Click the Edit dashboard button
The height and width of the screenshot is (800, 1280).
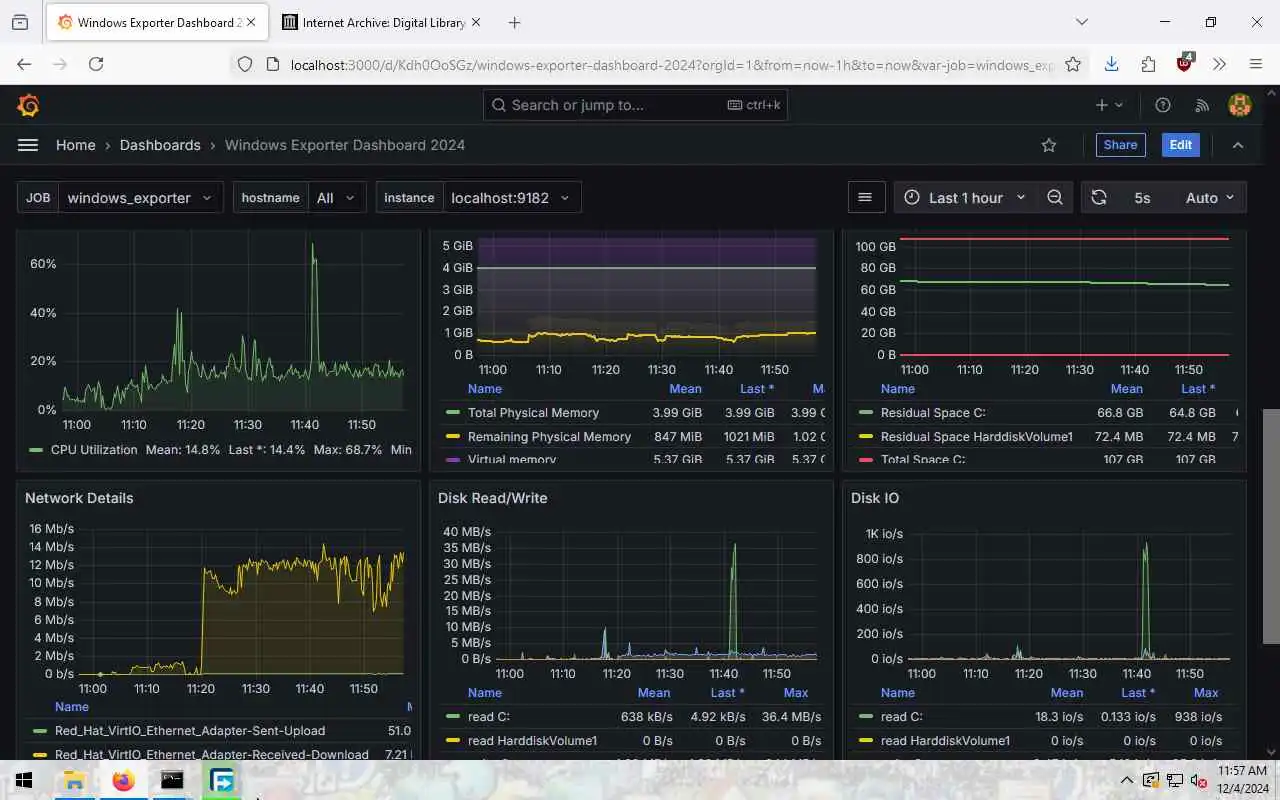[x=1181, y=145]
